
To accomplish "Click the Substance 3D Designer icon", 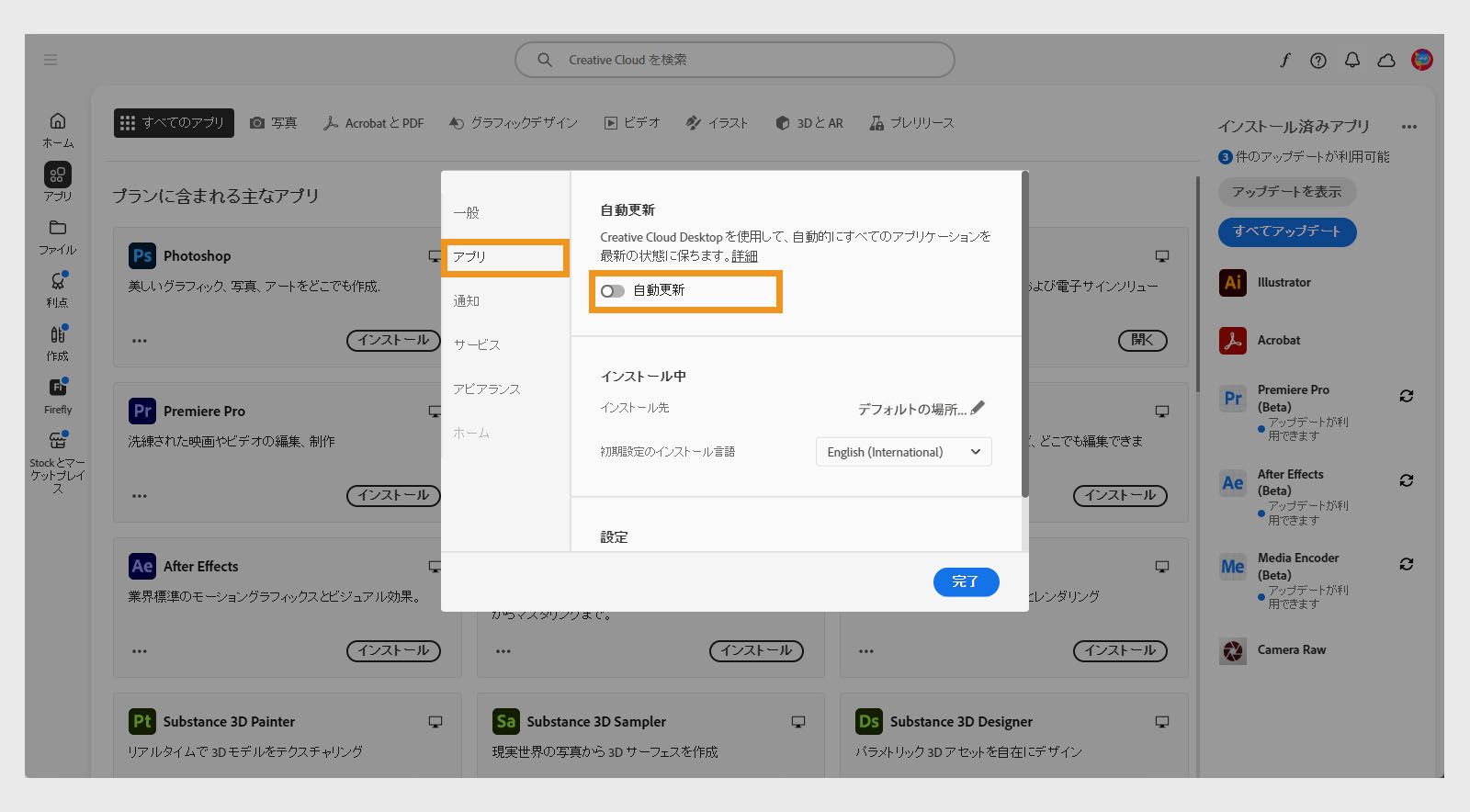I will [x=869, y=722].
